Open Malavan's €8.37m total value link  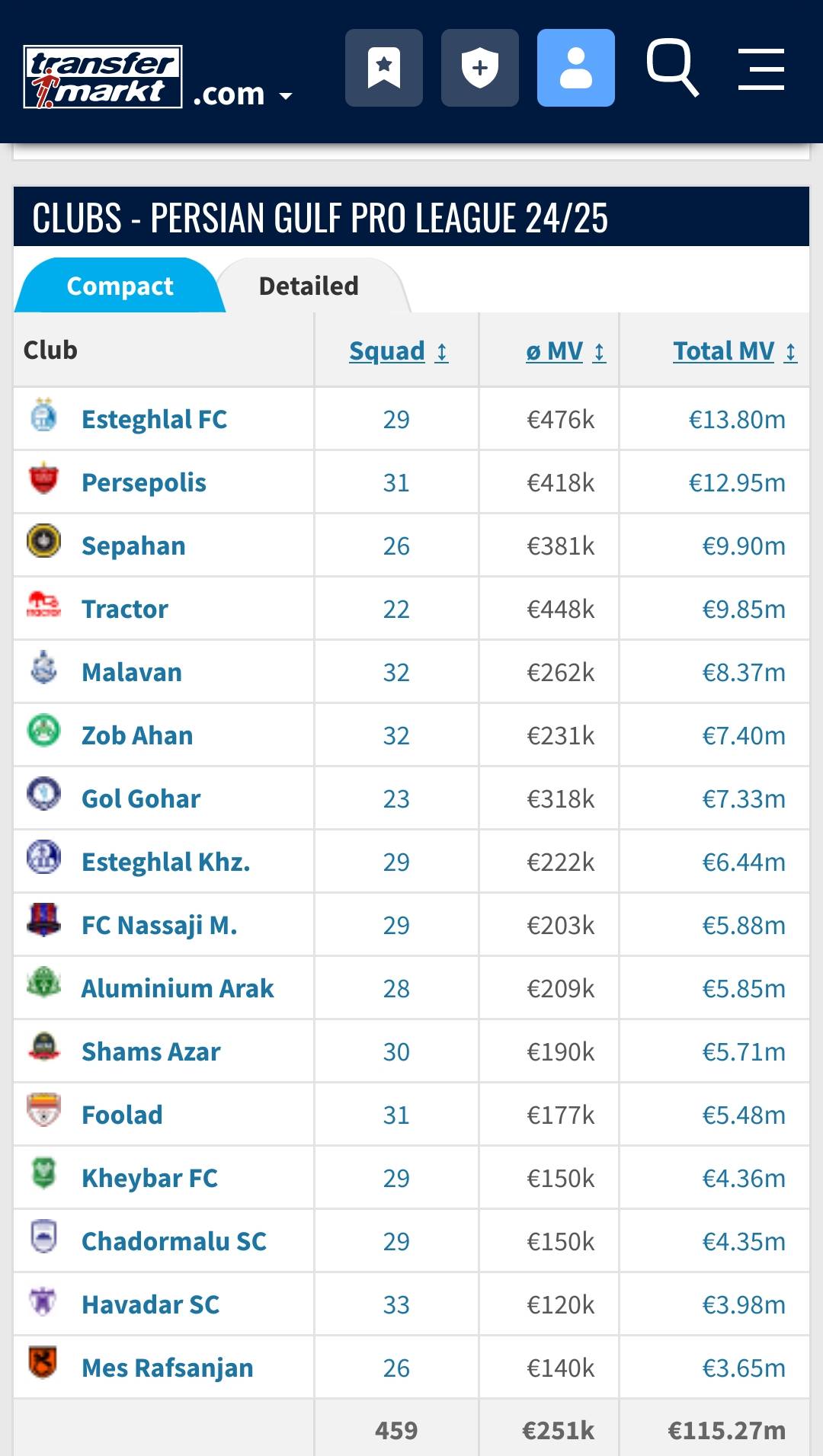coord(744,672)
